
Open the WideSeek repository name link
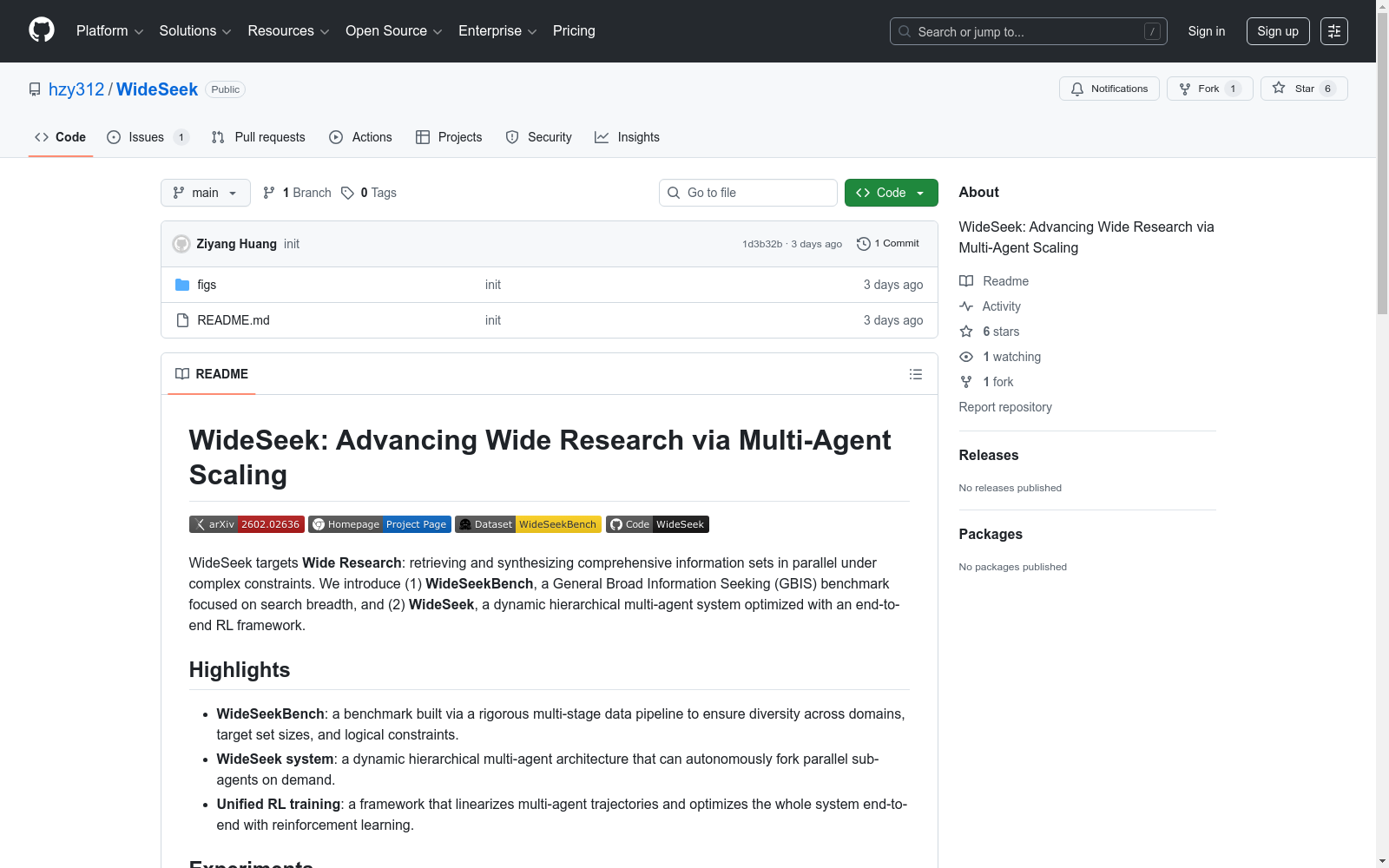tap(157, 89)
